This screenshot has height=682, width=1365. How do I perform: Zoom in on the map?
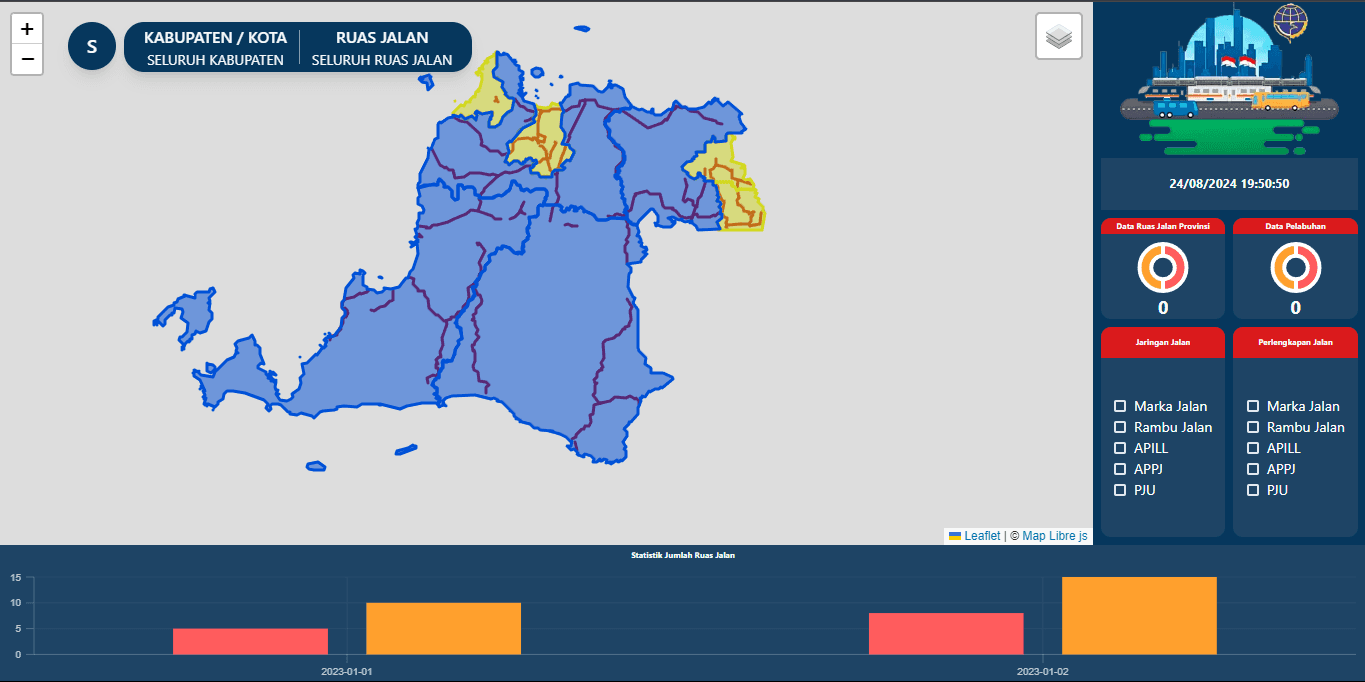(x=27, y=29)
